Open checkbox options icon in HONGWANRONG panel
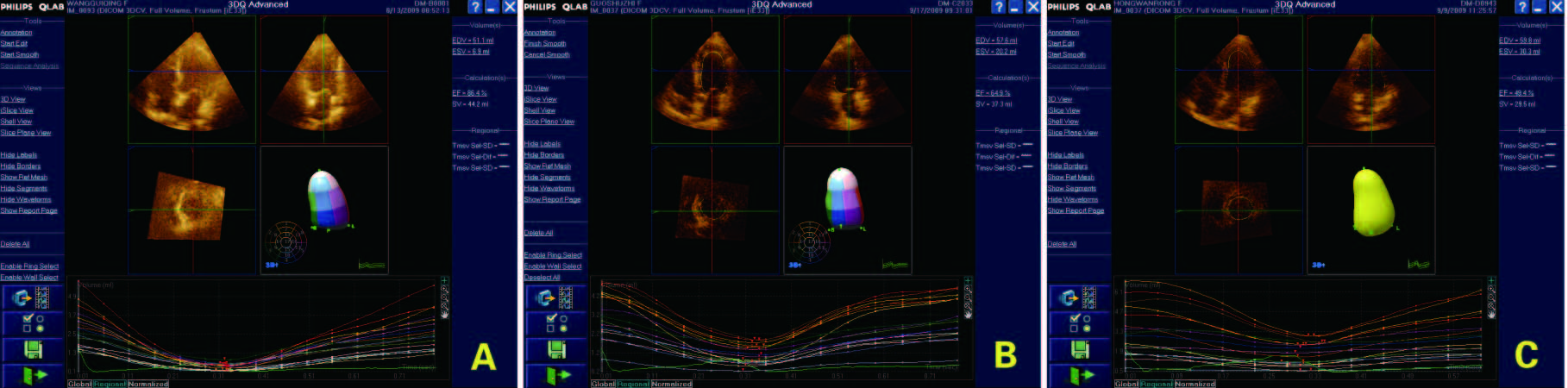This screenshot has width=1568, height=388. click(x=1079, y=323)
